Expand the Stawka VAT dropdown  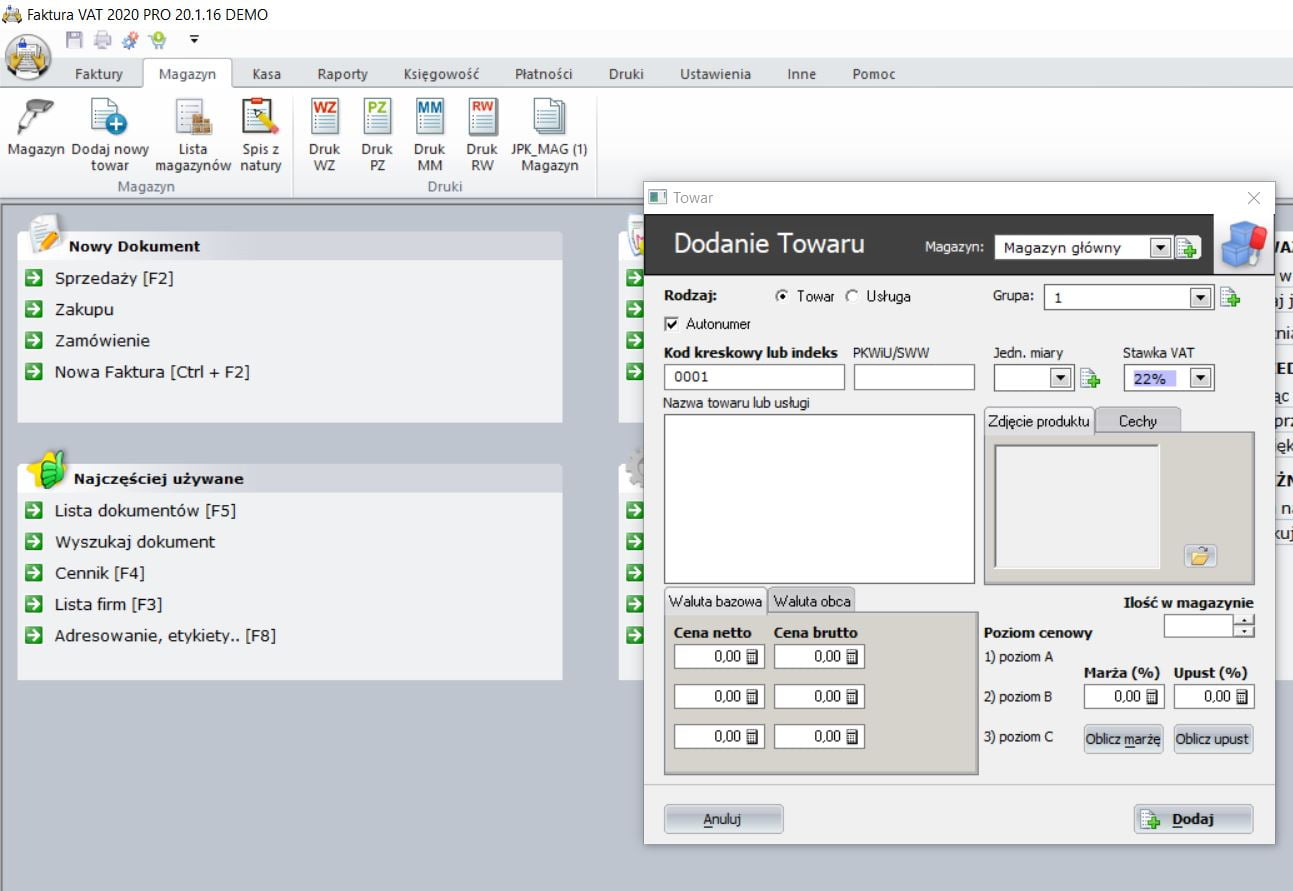point(1202,378)
